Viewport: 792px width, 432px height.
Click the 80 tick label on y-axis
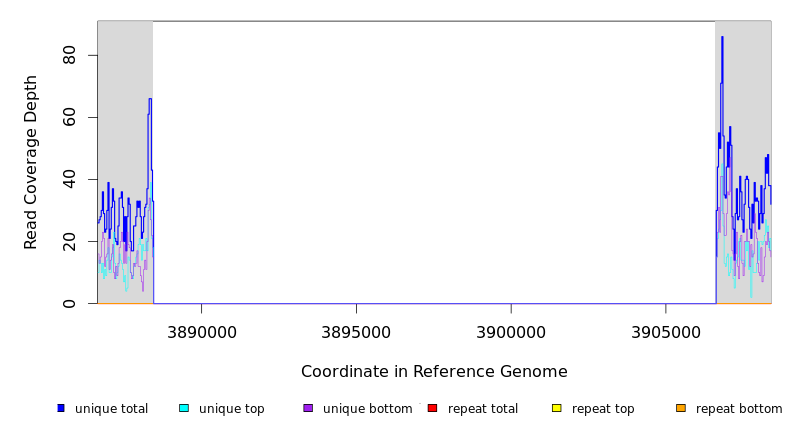click(x=70, y=55)
